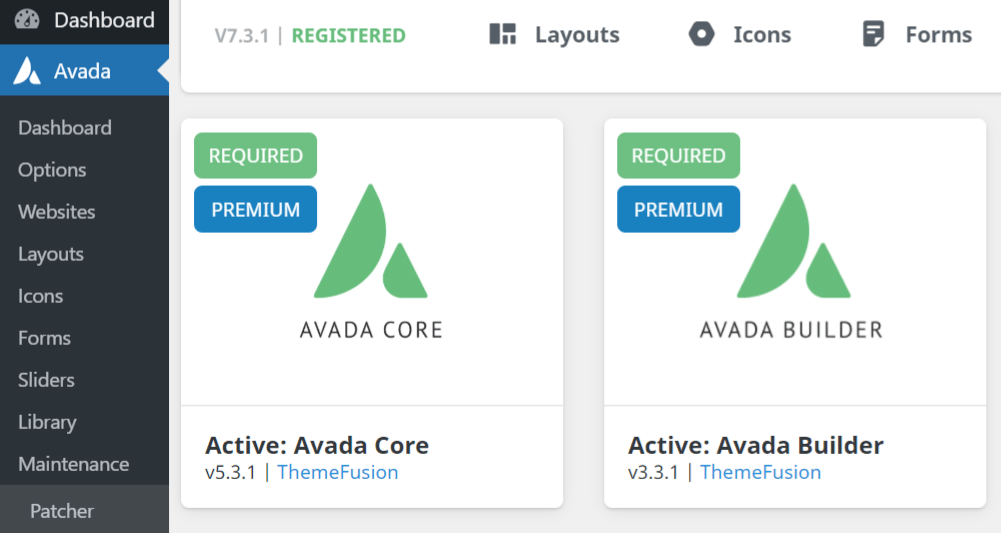Viewport: 1001px width, 533px height.
Task: Click the REQUIRED badge on Avada Core
Action: 255,156
